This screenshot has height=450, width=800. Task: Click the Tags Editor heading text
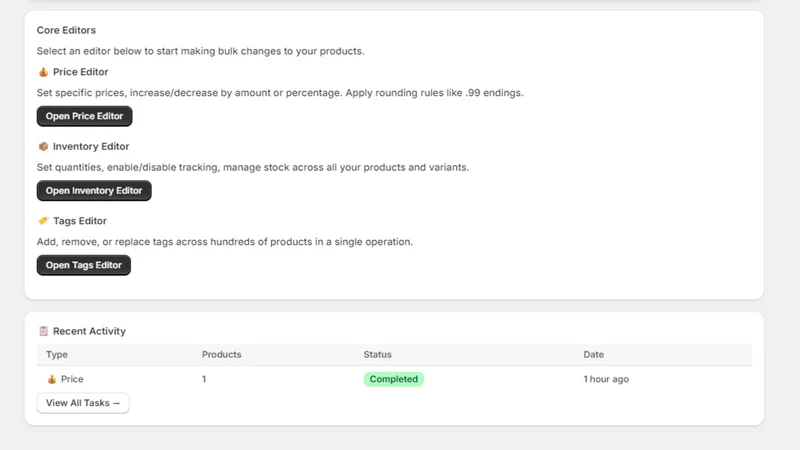pyautogui.click(x=80, y=221)
